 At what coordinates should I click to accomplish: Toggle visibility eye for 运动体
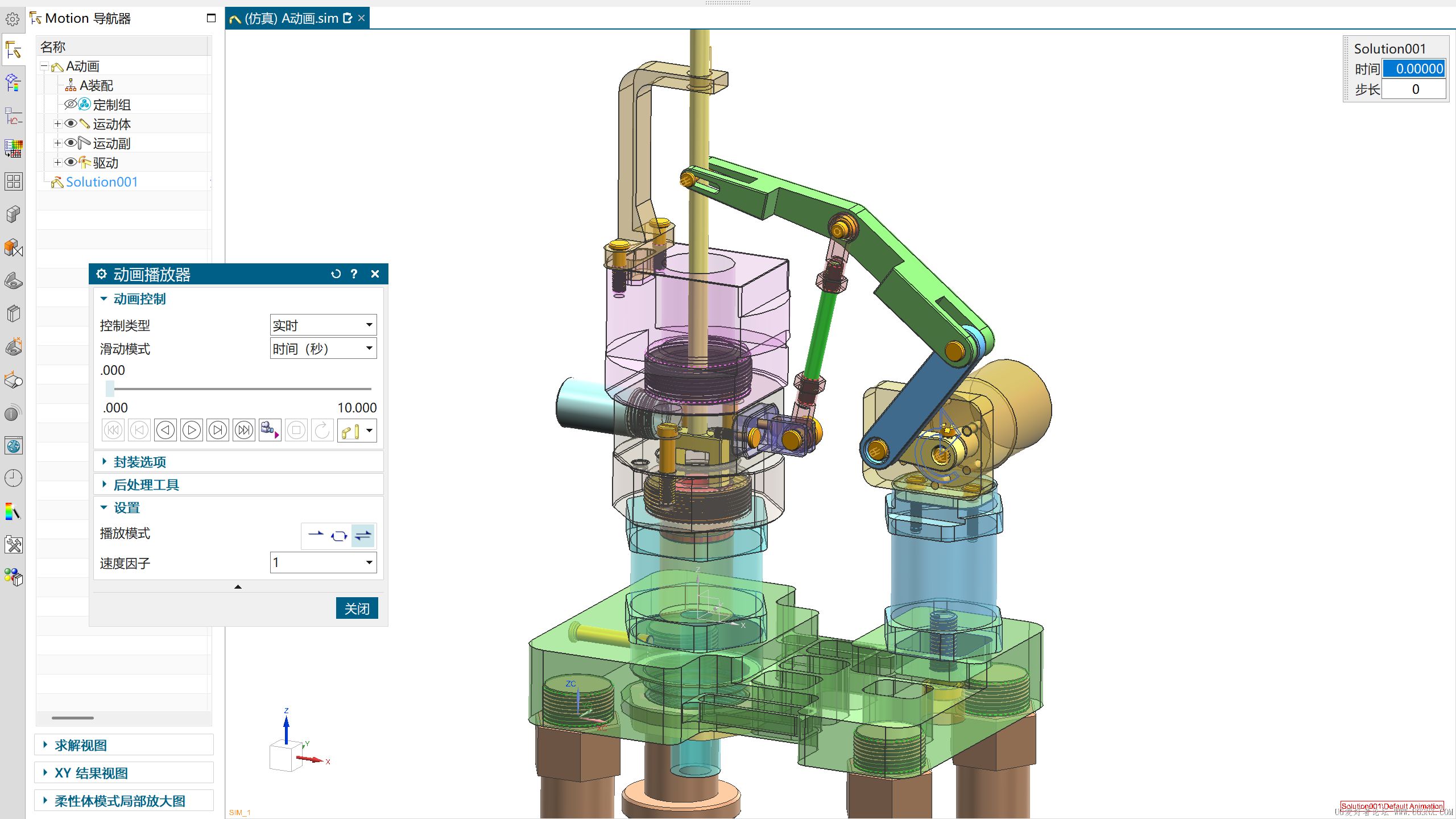[71, 123]
